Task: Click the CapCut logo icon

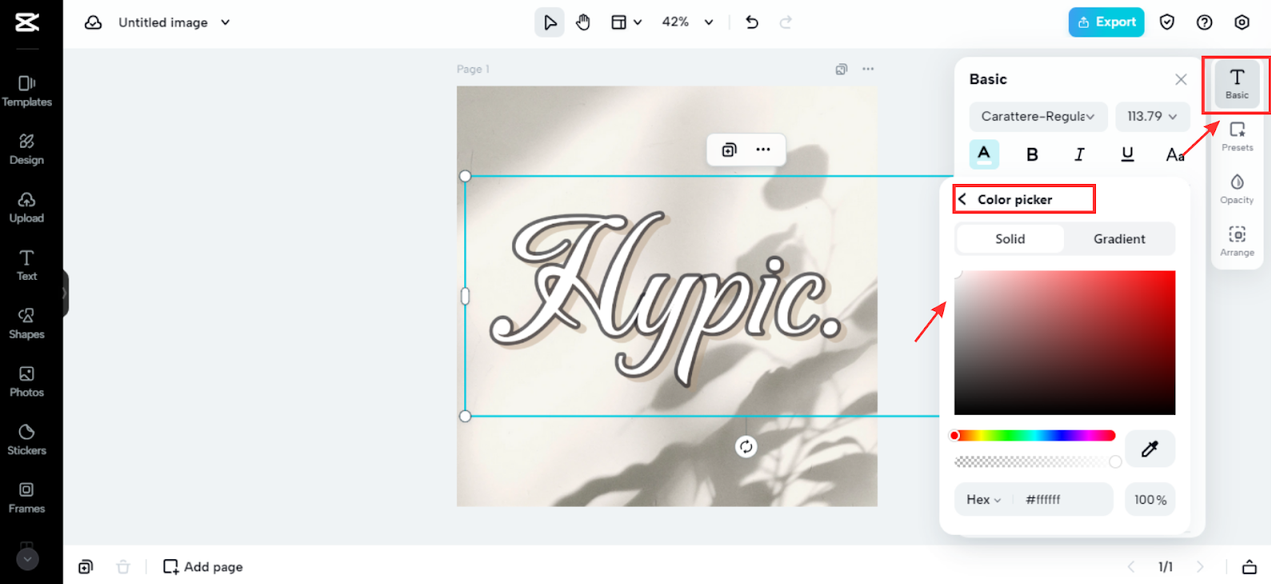Action: click(x=27, y=22)
